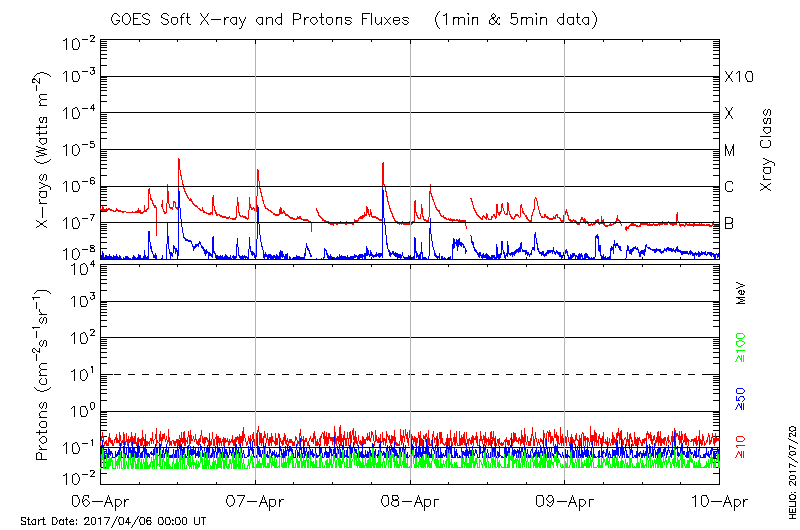
Task: Click the 06-Apr date tick label
Action: pos(101,502)
